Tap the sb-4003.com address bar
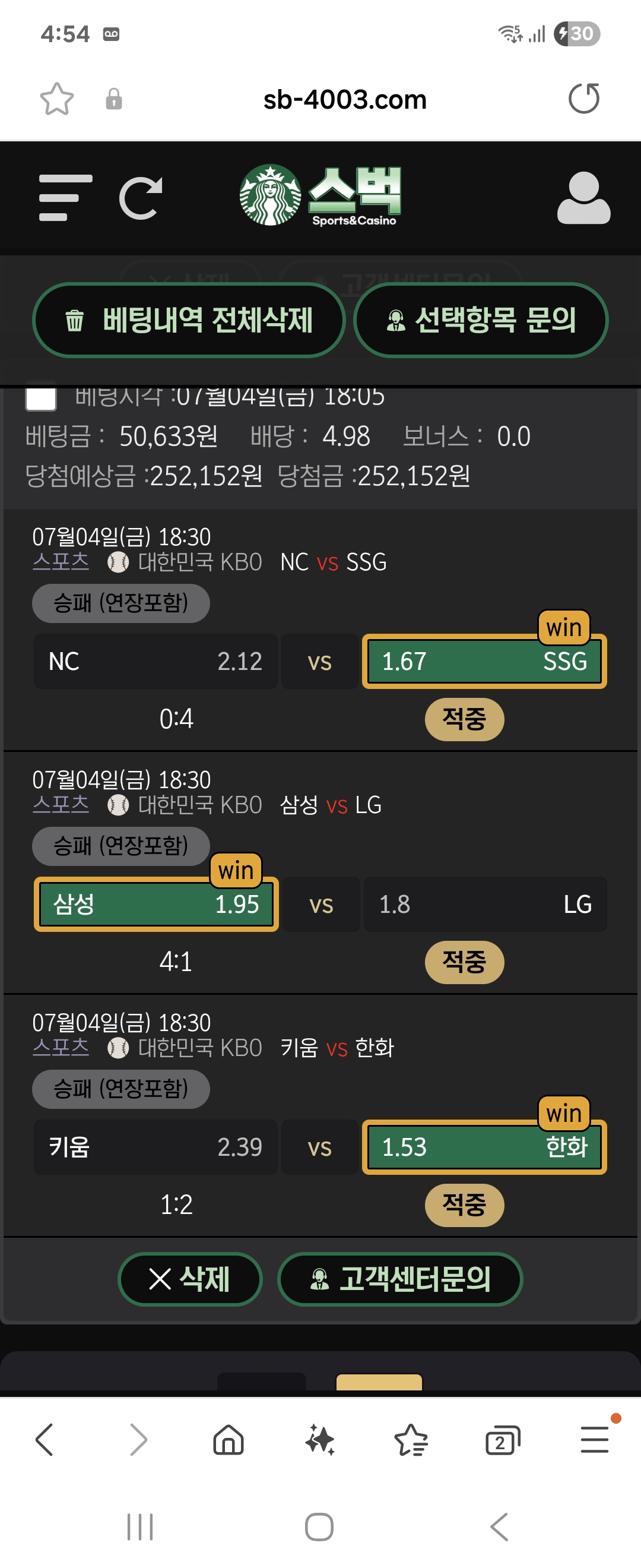This screenshot has height=1568, width=641. tap(345, 99)
